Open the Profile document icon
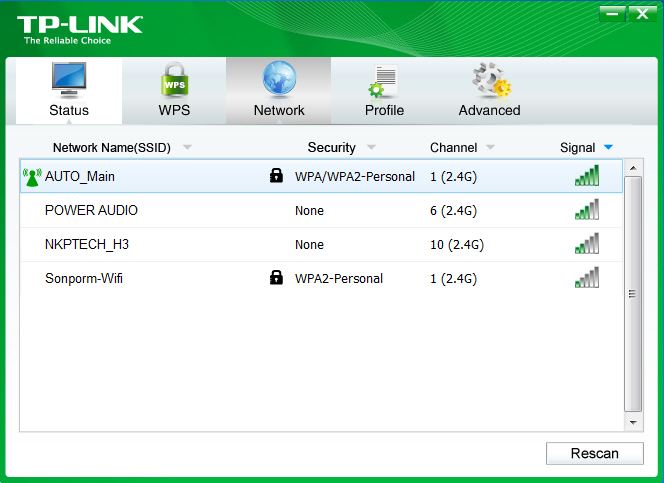Screen dimensions: 664x483 pos(383,81)
